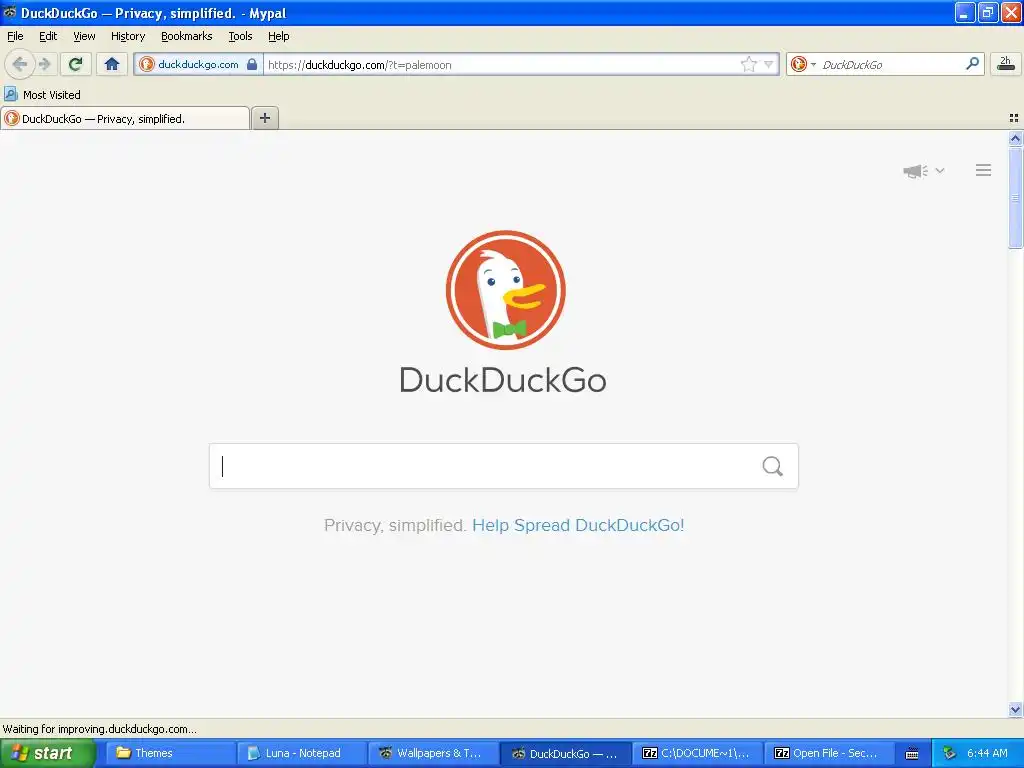Click the 6:44 AM clock

coord(987,753)
